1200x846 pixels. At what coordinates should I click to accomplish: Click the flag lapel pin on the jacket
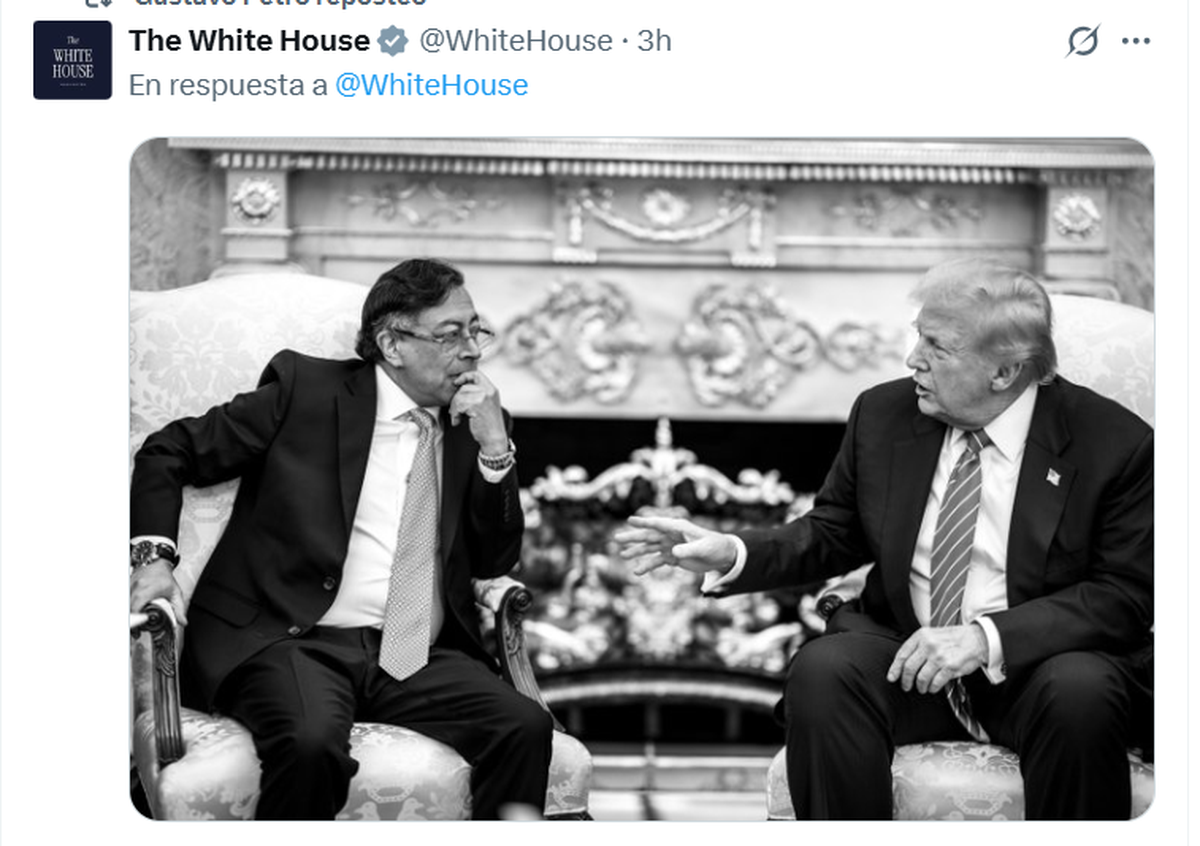tap(1053, 476)
